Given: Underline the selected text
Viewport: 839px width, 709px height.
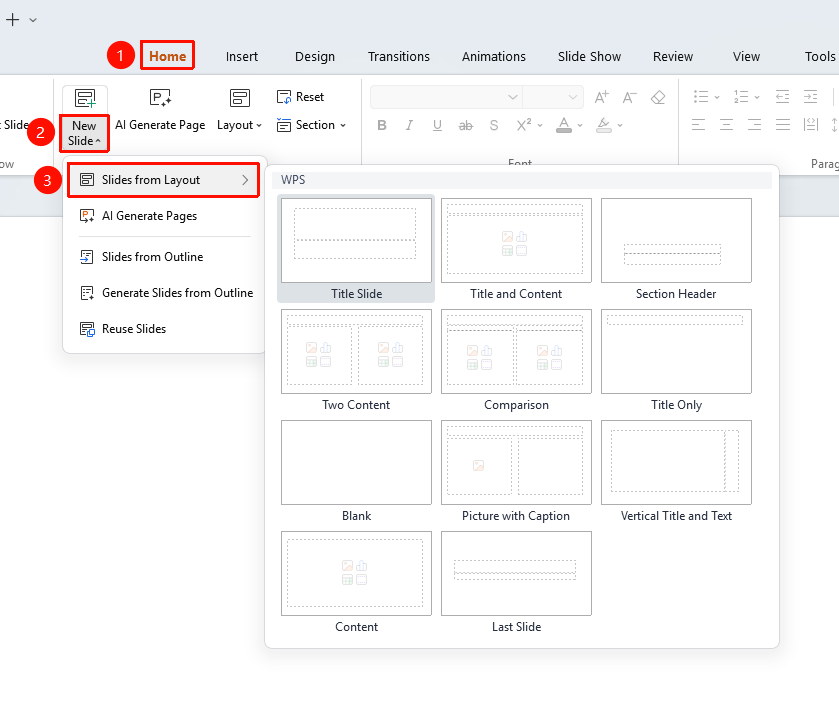Looking at the screenshot, I should click(437, 125).
